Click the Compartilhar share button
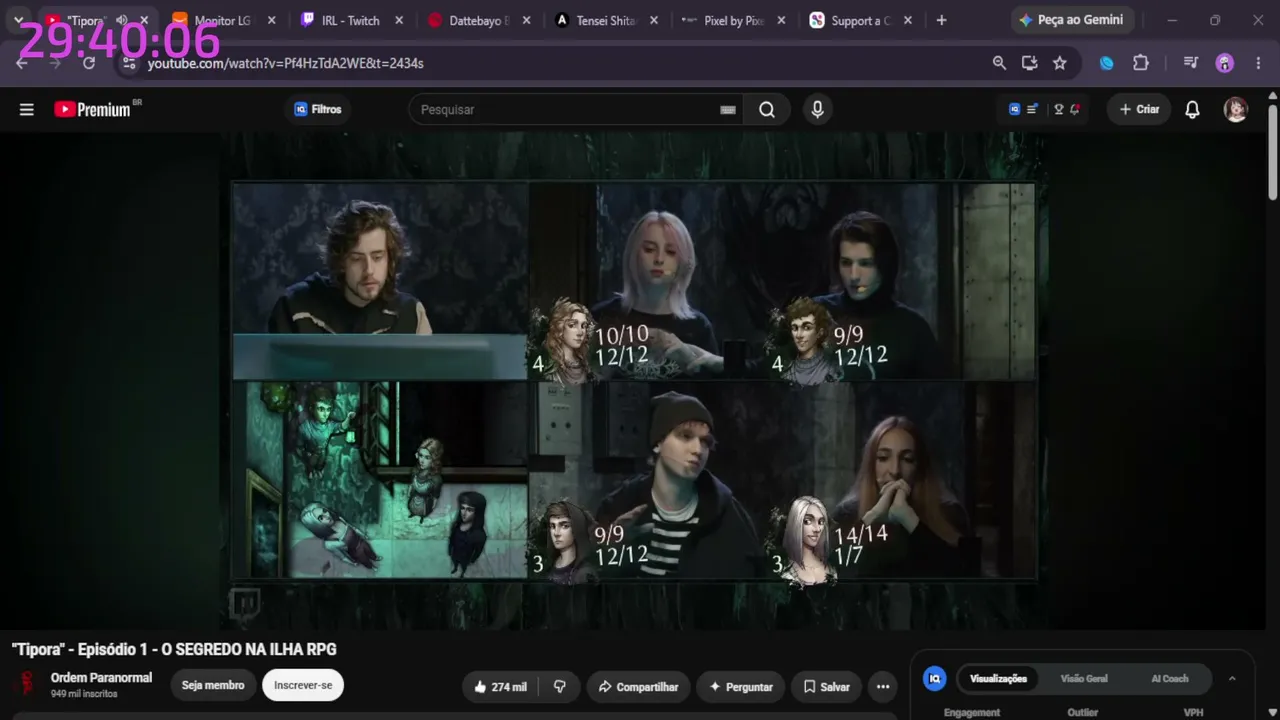 (x=638, y=687)
